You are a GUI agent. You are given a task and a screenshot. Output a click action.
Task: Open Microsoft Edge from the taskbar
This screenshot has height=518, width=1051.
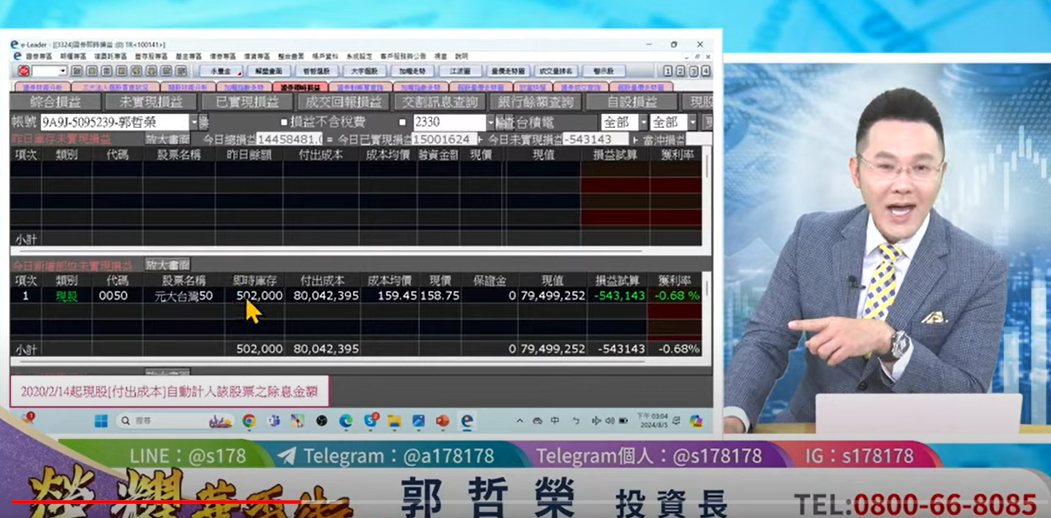pos(346,422)
